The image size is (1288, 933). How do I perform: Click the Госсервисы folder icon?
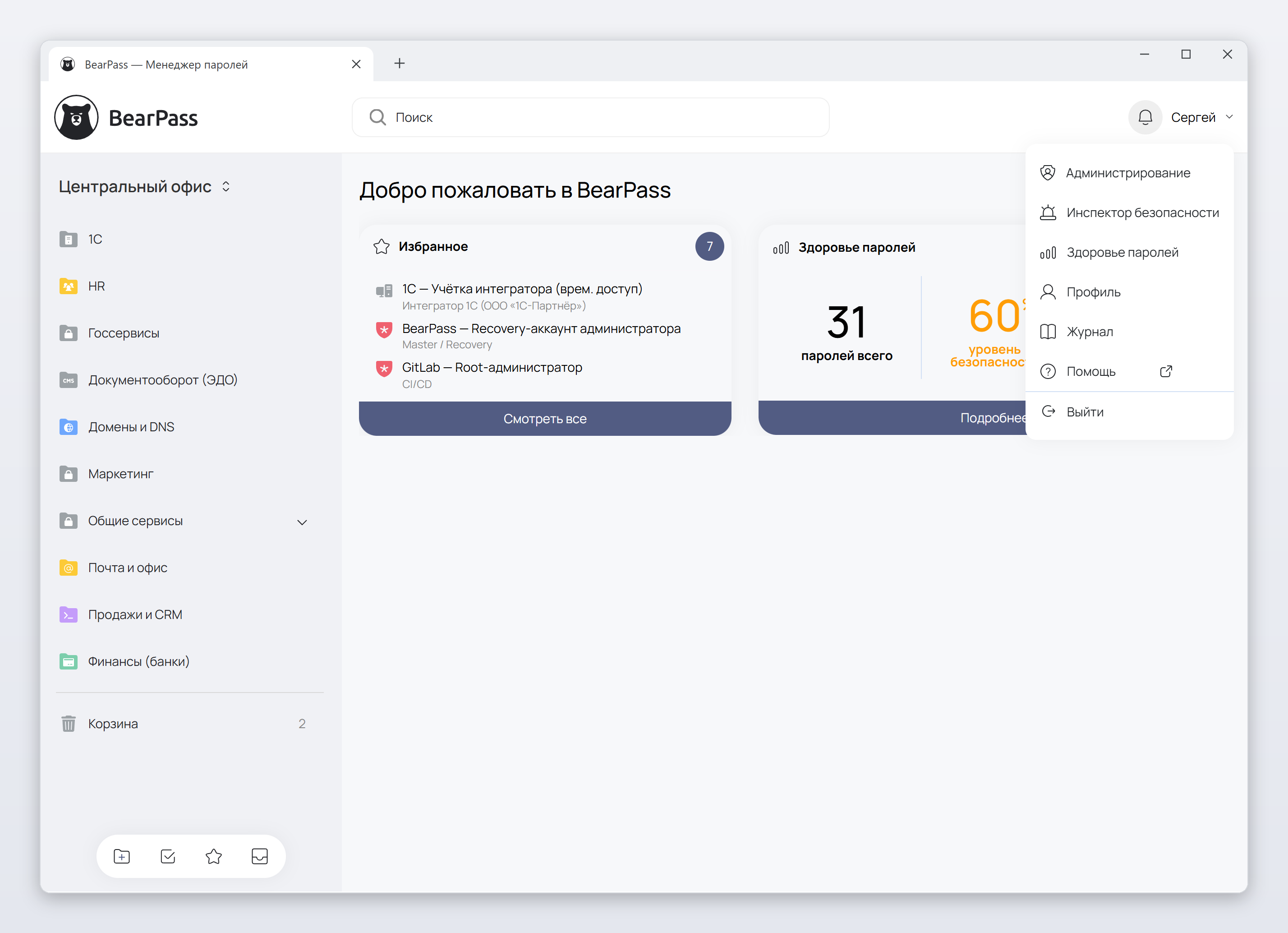pos(68,333)
